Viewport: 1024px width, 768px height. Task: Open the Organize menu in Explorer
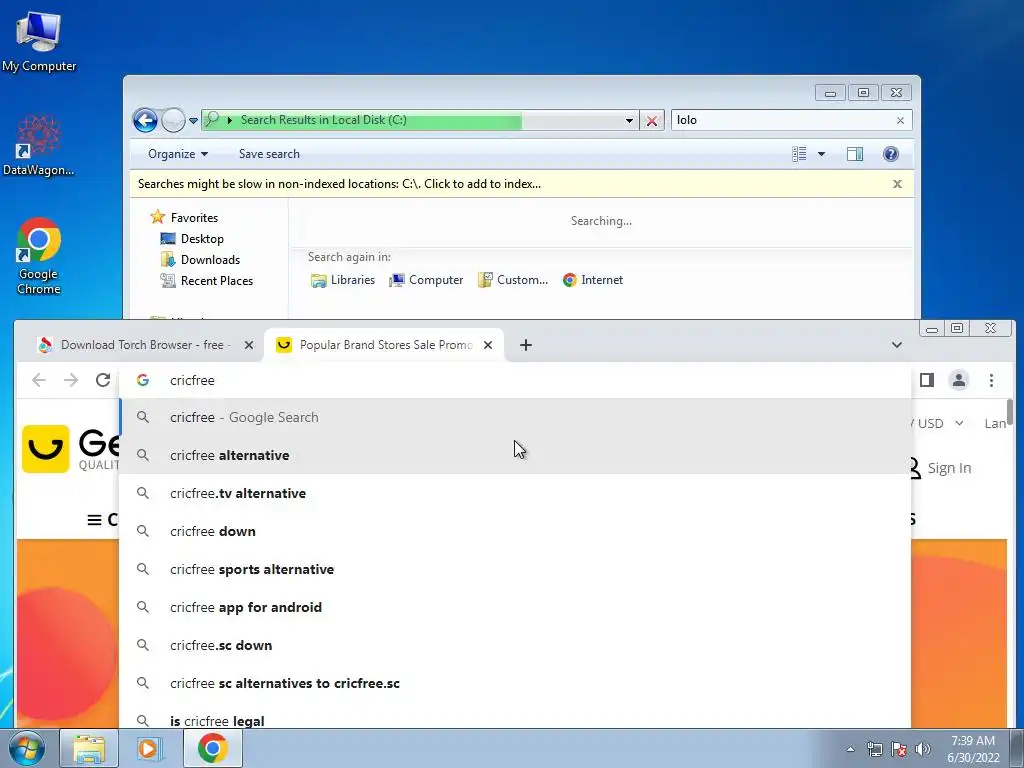pos(178,154)
